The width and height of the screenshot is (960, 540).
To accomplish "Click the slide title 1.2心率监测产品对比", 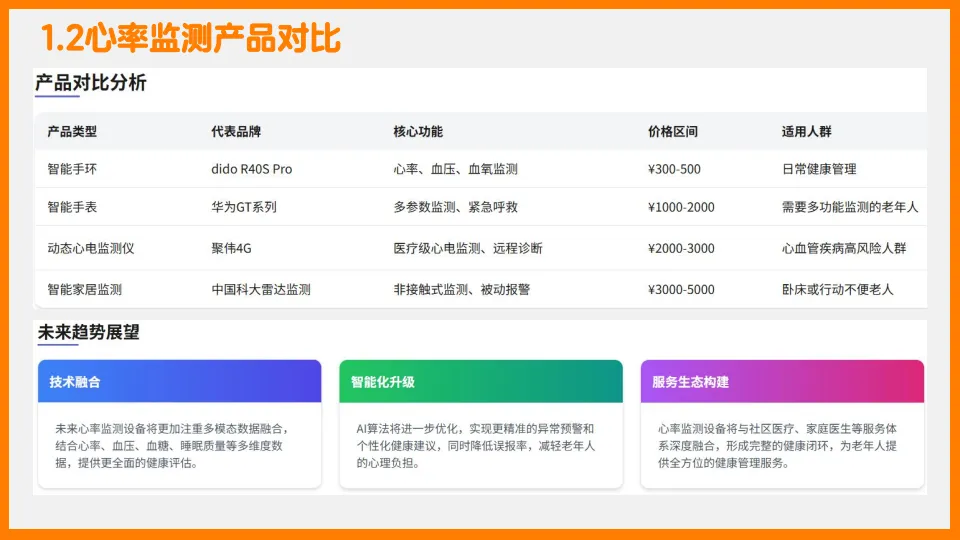I will pyautogui.click(x=190, y=39).
